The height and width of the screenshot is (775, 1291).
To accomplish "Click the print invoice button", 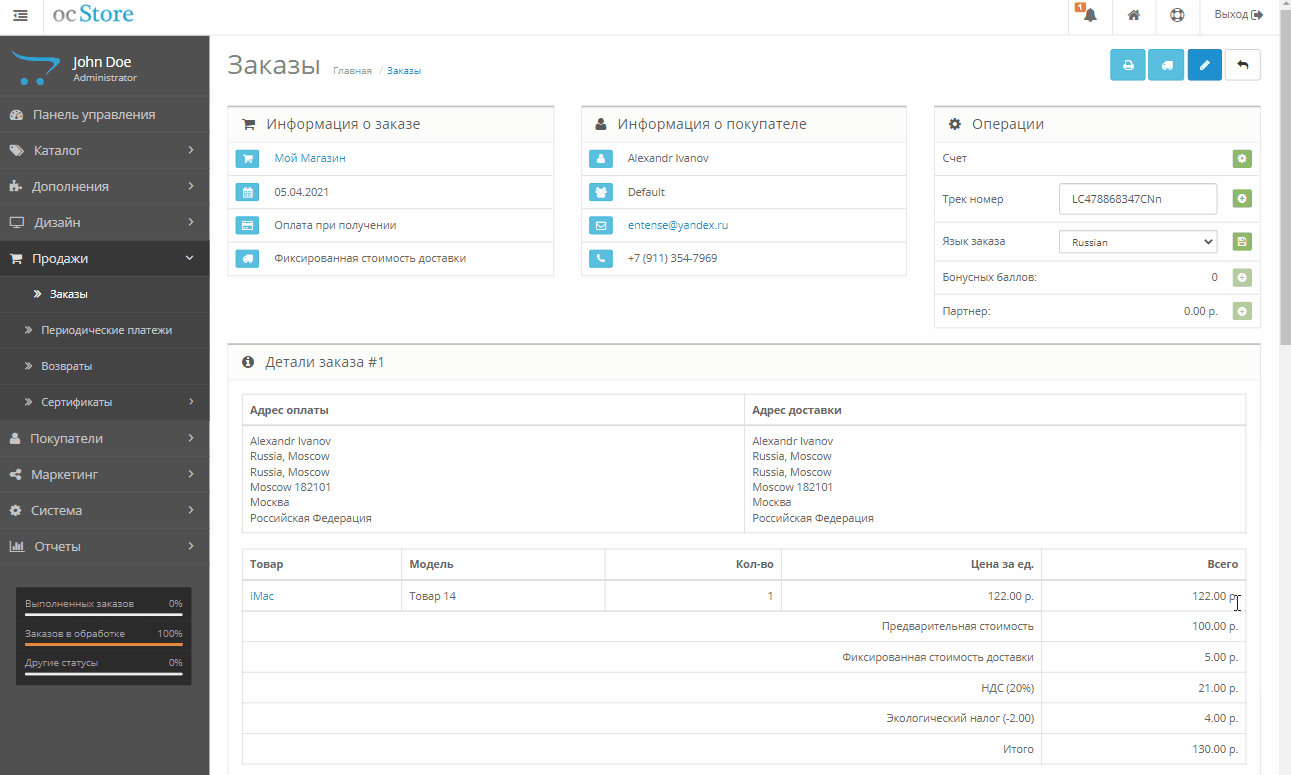I will pyautogui.click(x=1128, y=65).
